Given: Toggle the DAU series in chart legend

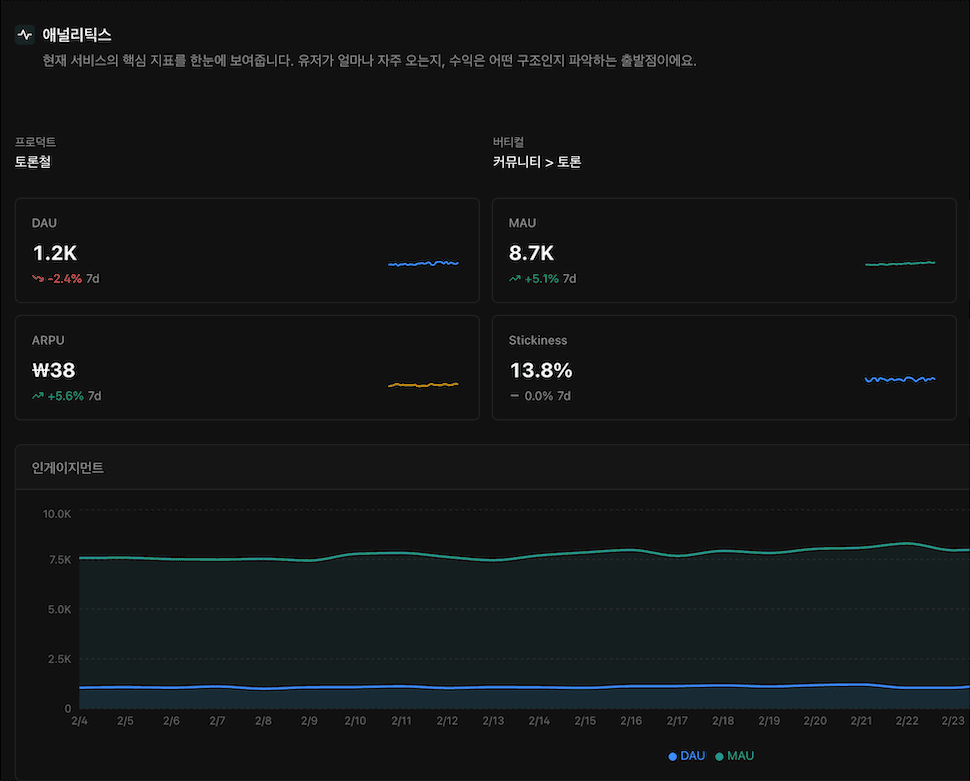Looking at the screenshot, I should (687, 756).
